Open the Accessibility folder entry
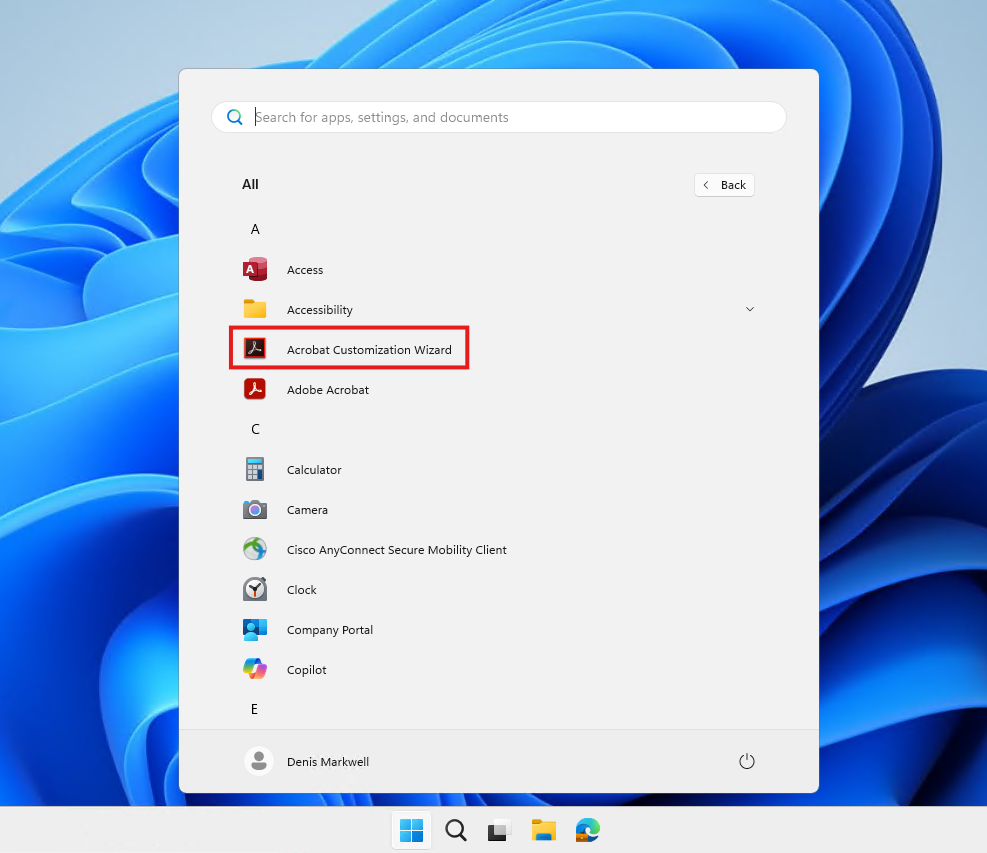Image resolution: width=987 pixels, height=853 pixels. click(x=319, y=310)
